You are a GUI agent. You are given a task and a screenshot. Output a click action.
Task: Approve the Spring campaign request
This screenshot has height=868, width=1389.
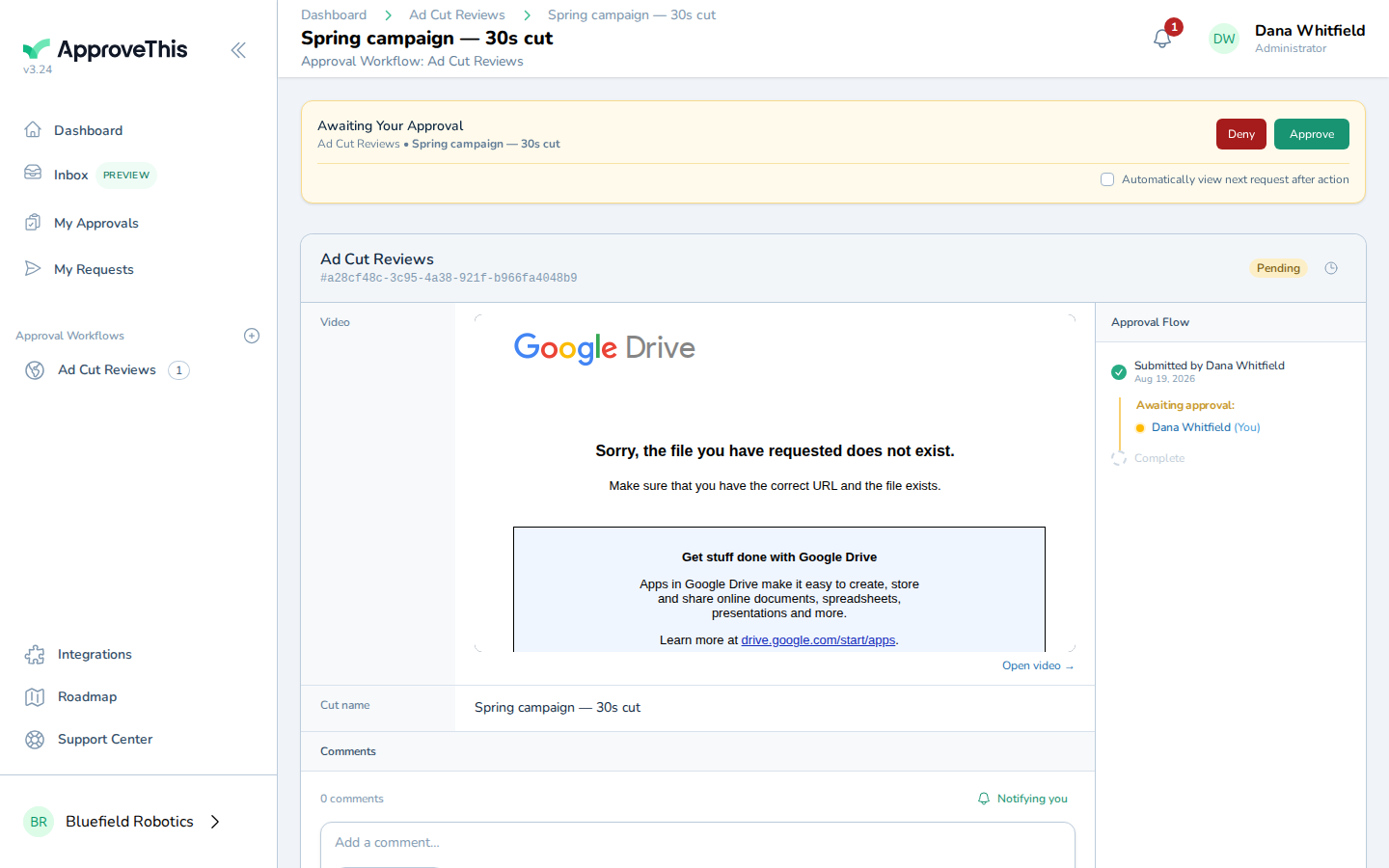click(x=1312, y=134)
